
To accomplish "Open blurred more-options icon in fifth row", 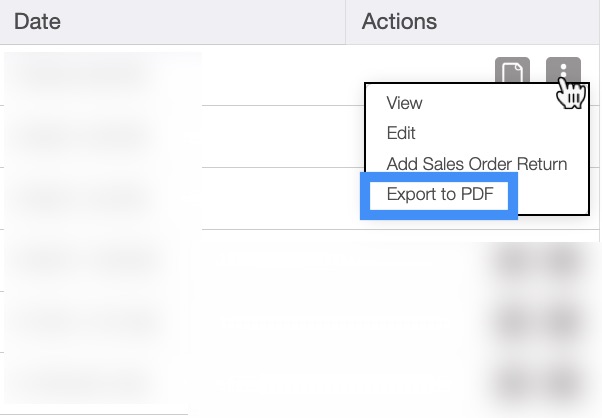I will [x=565, y=322].
